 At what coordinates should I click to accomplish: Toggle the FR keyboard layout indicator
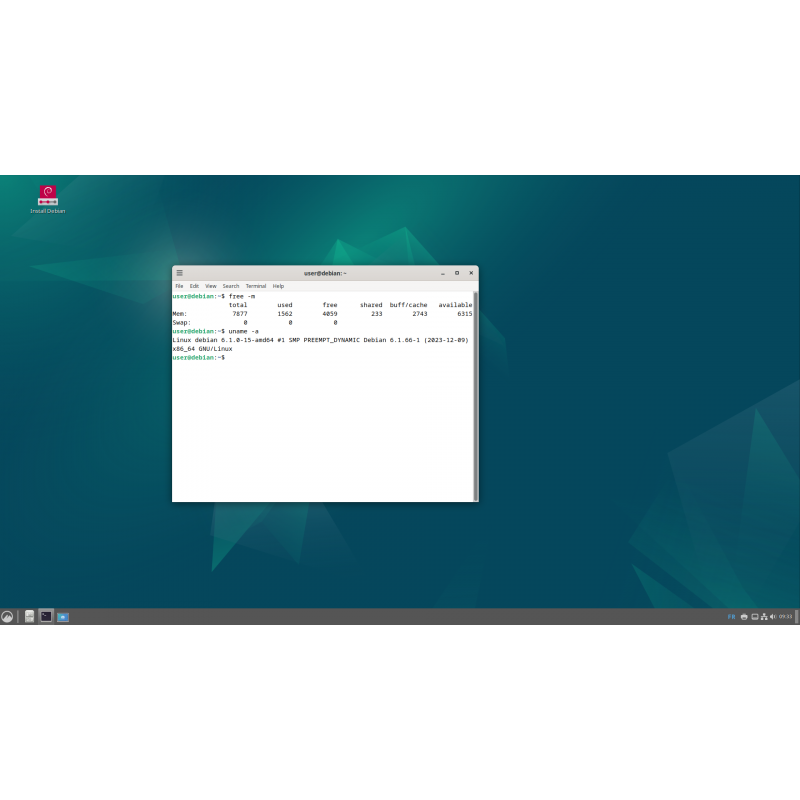point(731,617)
